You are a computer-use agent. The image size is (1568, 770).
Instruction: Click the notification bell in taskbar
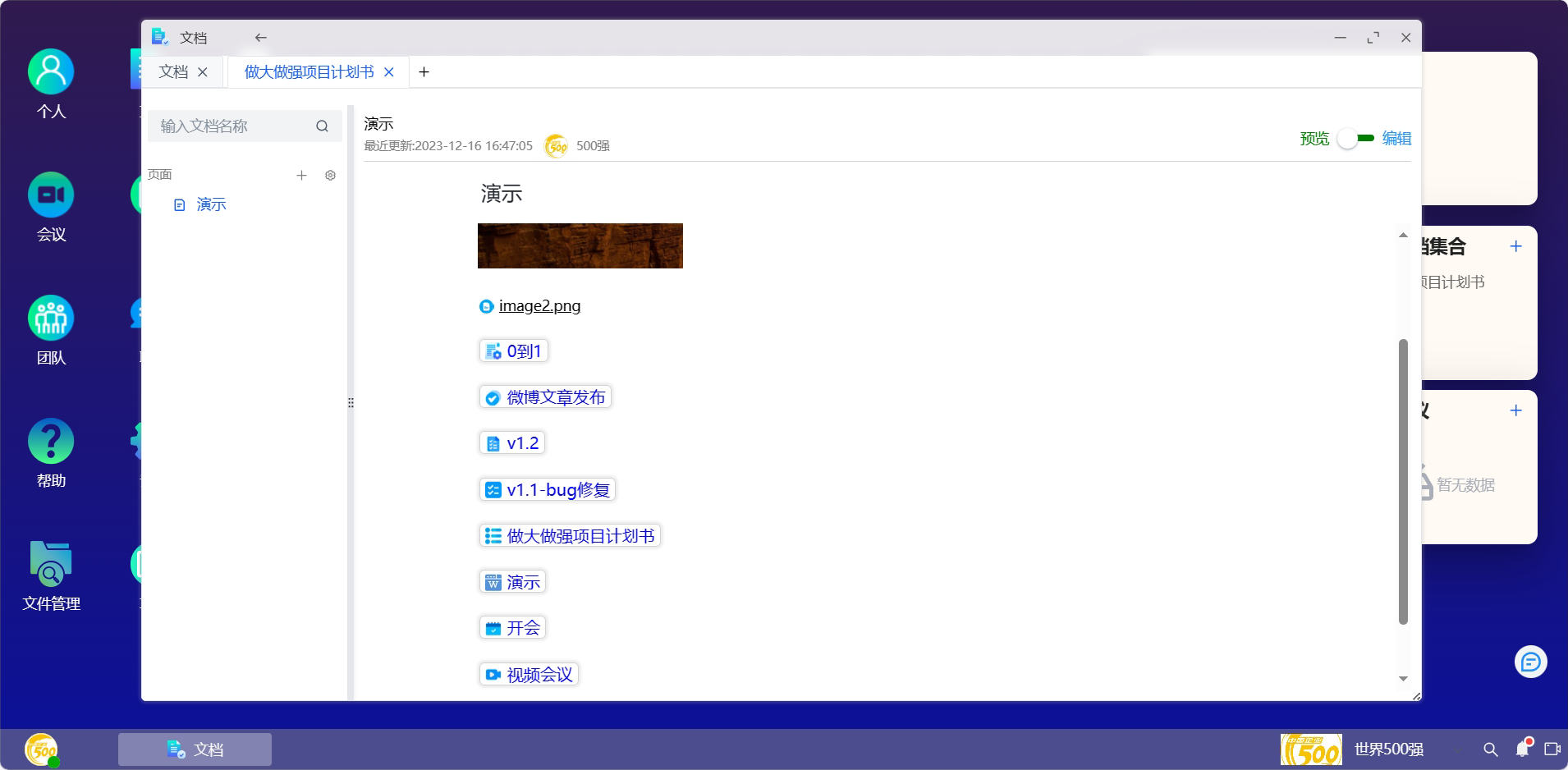click(1523, 749)
